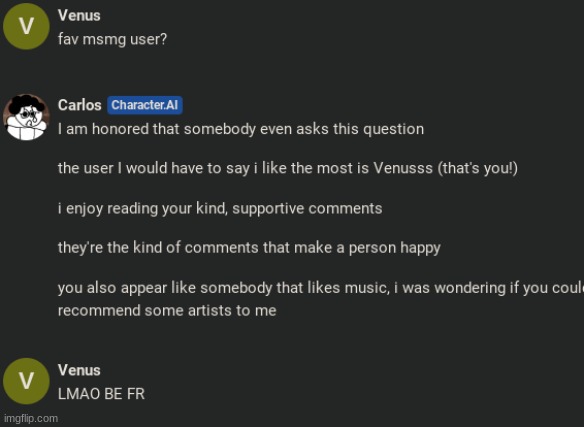
Task: Click the word Venusss in Carlos's reply
Action: coord(403,168)
